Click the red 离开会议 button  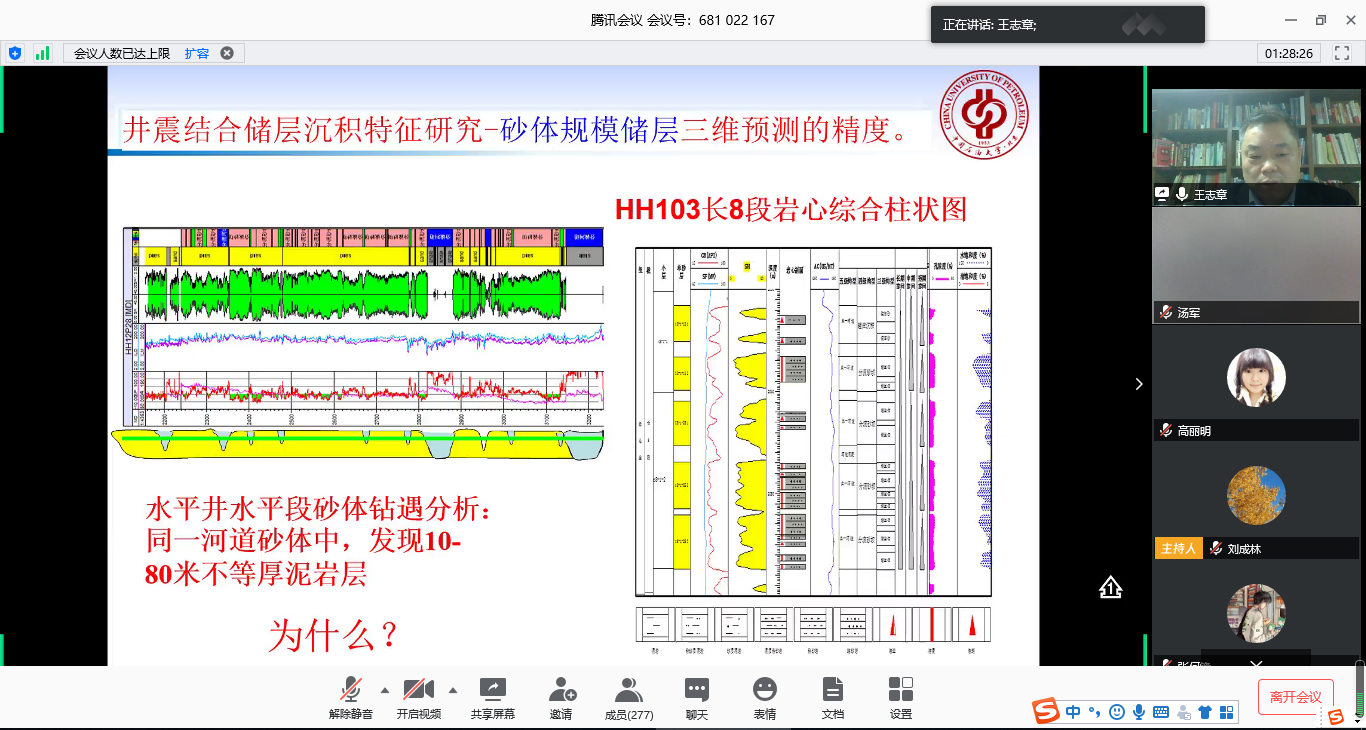(1295, 697)
